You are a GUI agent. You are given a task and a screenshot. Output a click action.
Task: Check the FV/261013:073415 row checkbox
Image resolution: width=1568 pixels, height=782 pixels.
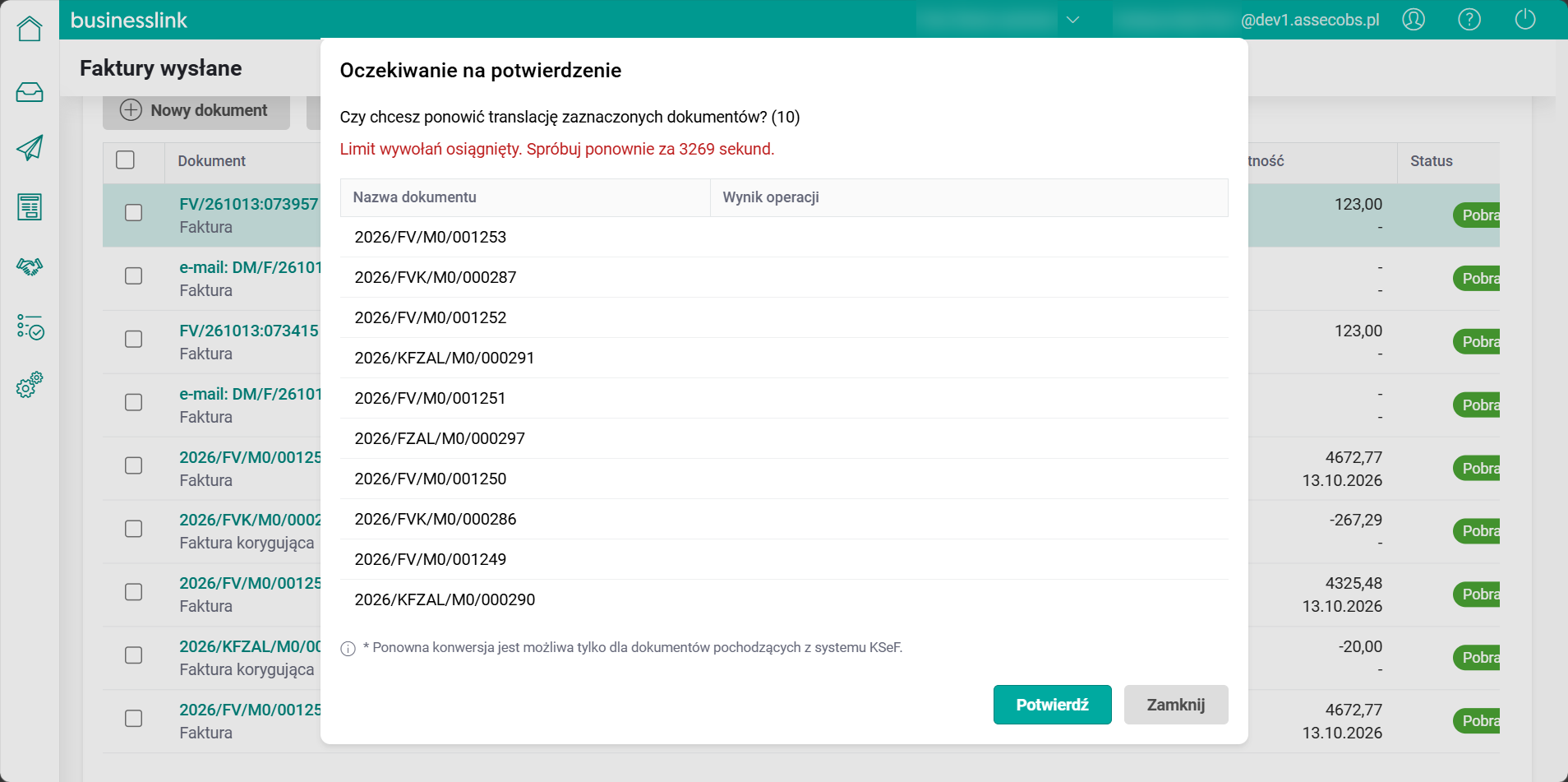pos(133,339)
